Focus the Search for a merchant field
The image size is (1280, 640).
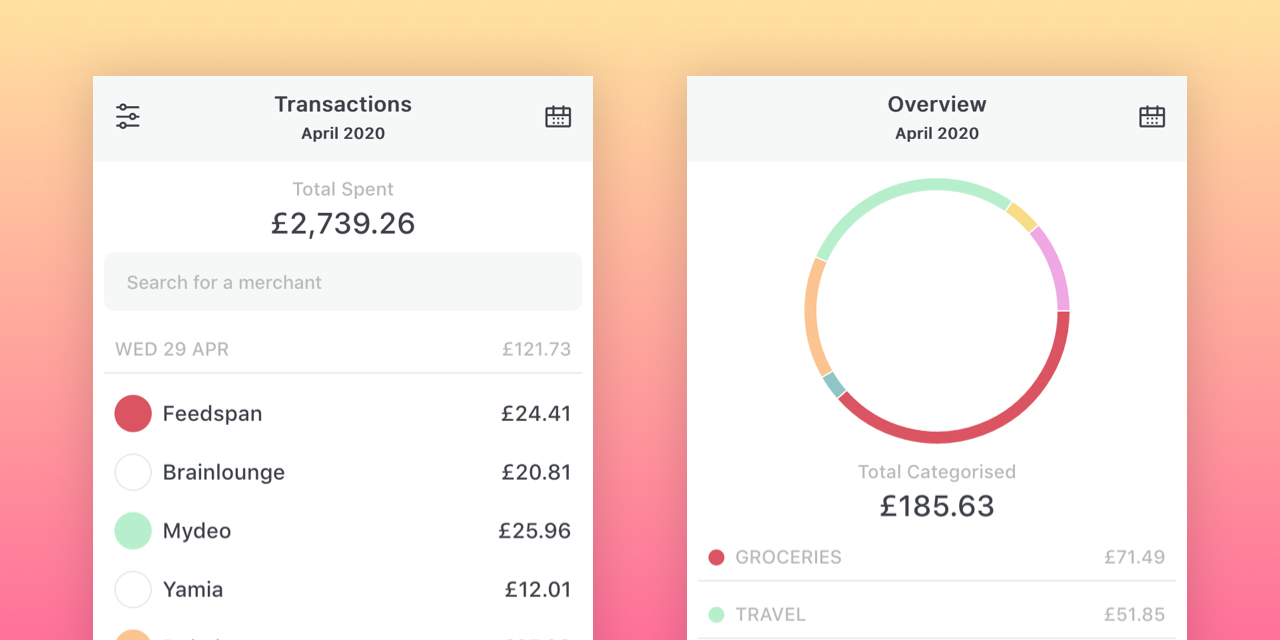(x=343, y=282)
